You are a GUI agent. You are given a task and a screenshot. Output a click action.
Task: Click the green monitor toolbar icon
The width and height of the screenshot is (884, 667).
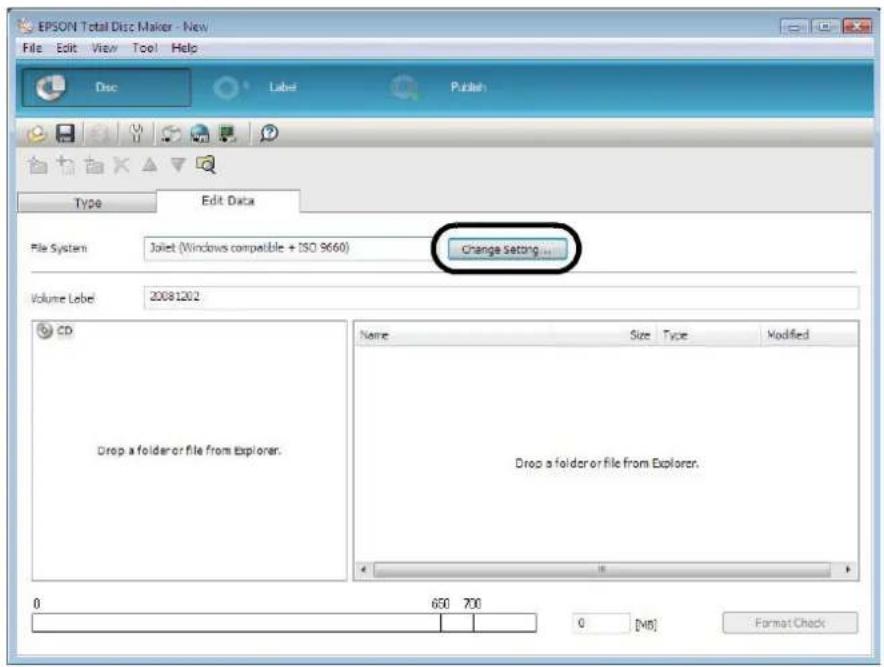pyautogui.click(x=227, y=134)
